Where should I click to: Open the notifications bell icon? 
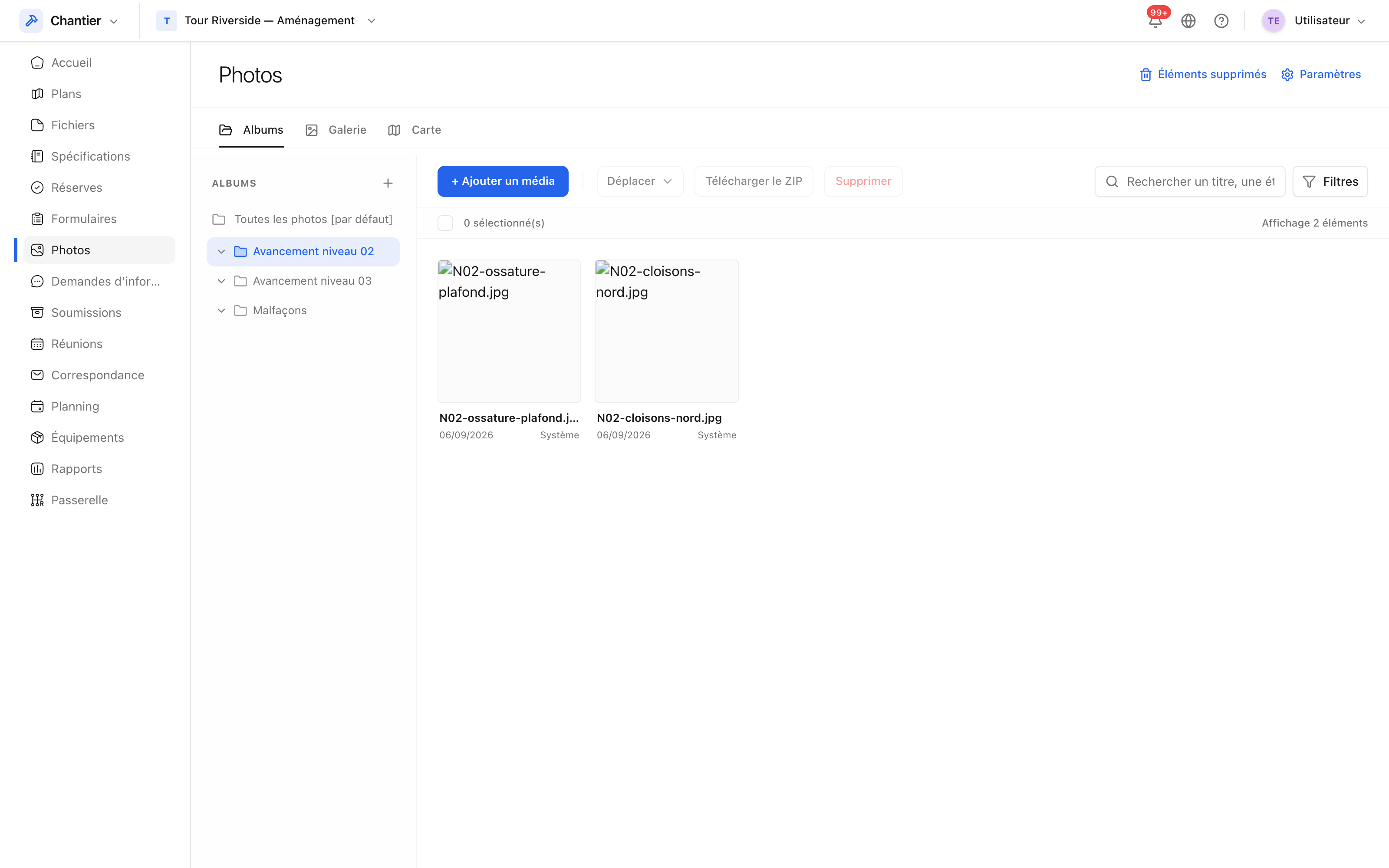tap(1155, 21)
